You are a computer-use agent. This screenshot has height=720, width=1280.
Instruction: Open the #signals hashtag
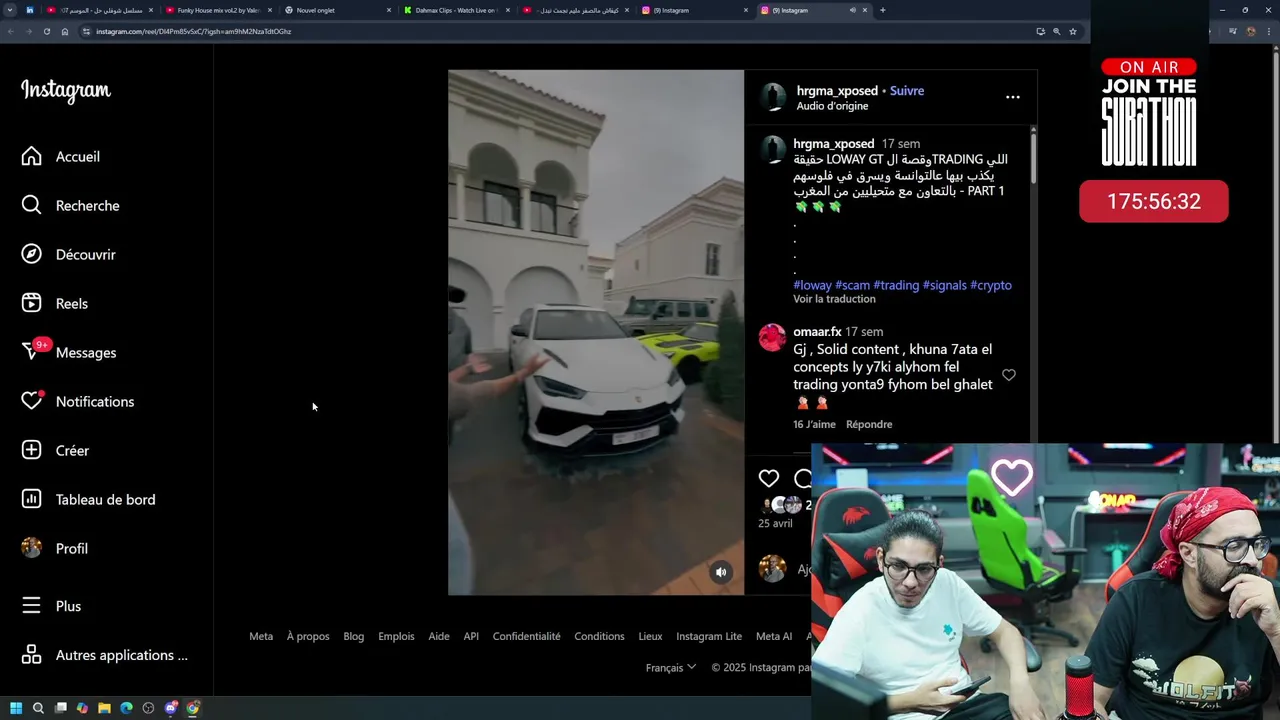945,285
